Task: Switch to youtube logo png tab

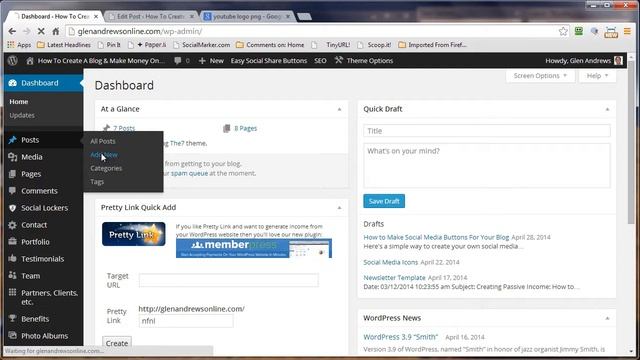Action: pyautogui.click(x=247, y=16)
